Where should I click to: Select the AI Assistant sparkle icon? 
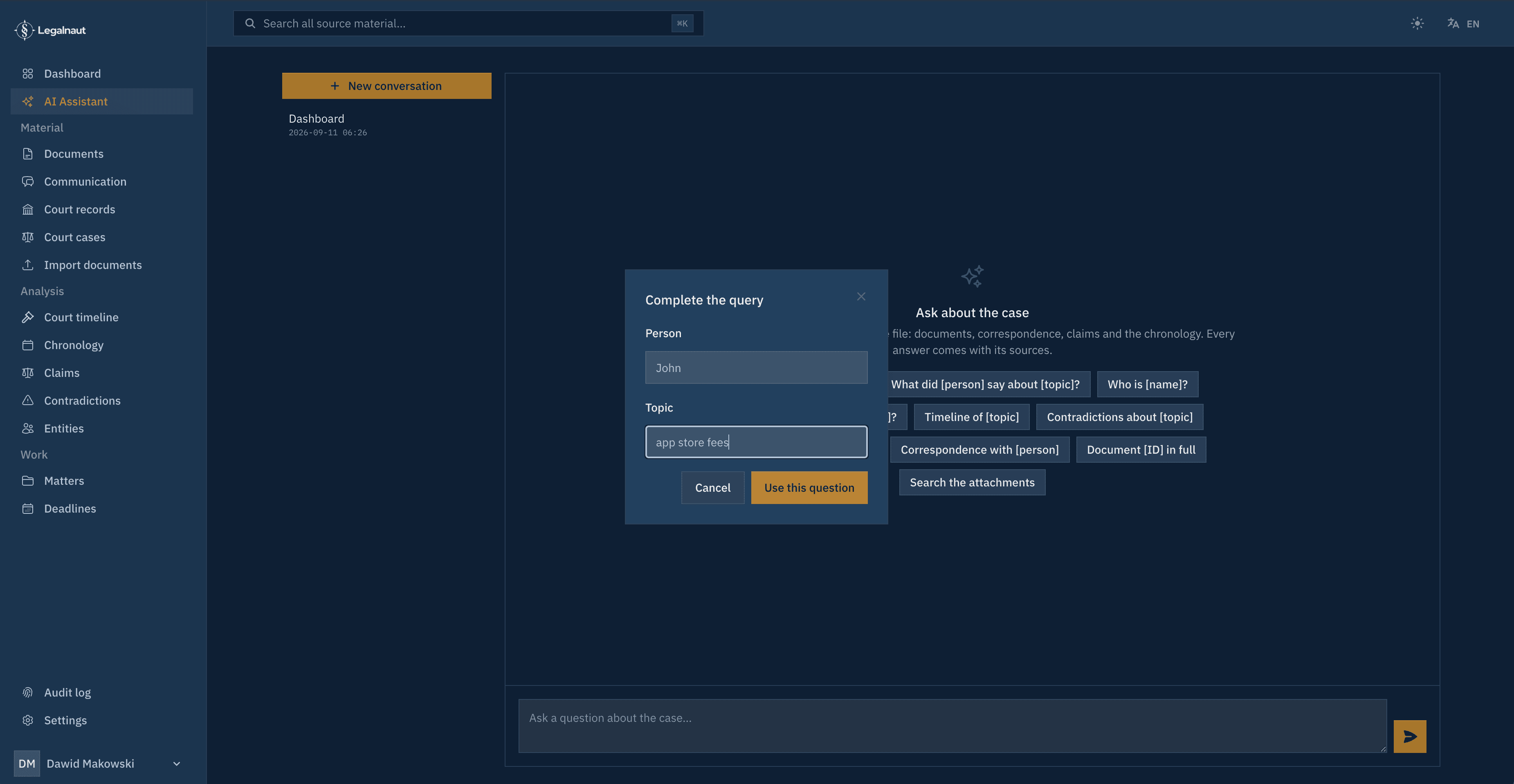(x=28, y=101)
